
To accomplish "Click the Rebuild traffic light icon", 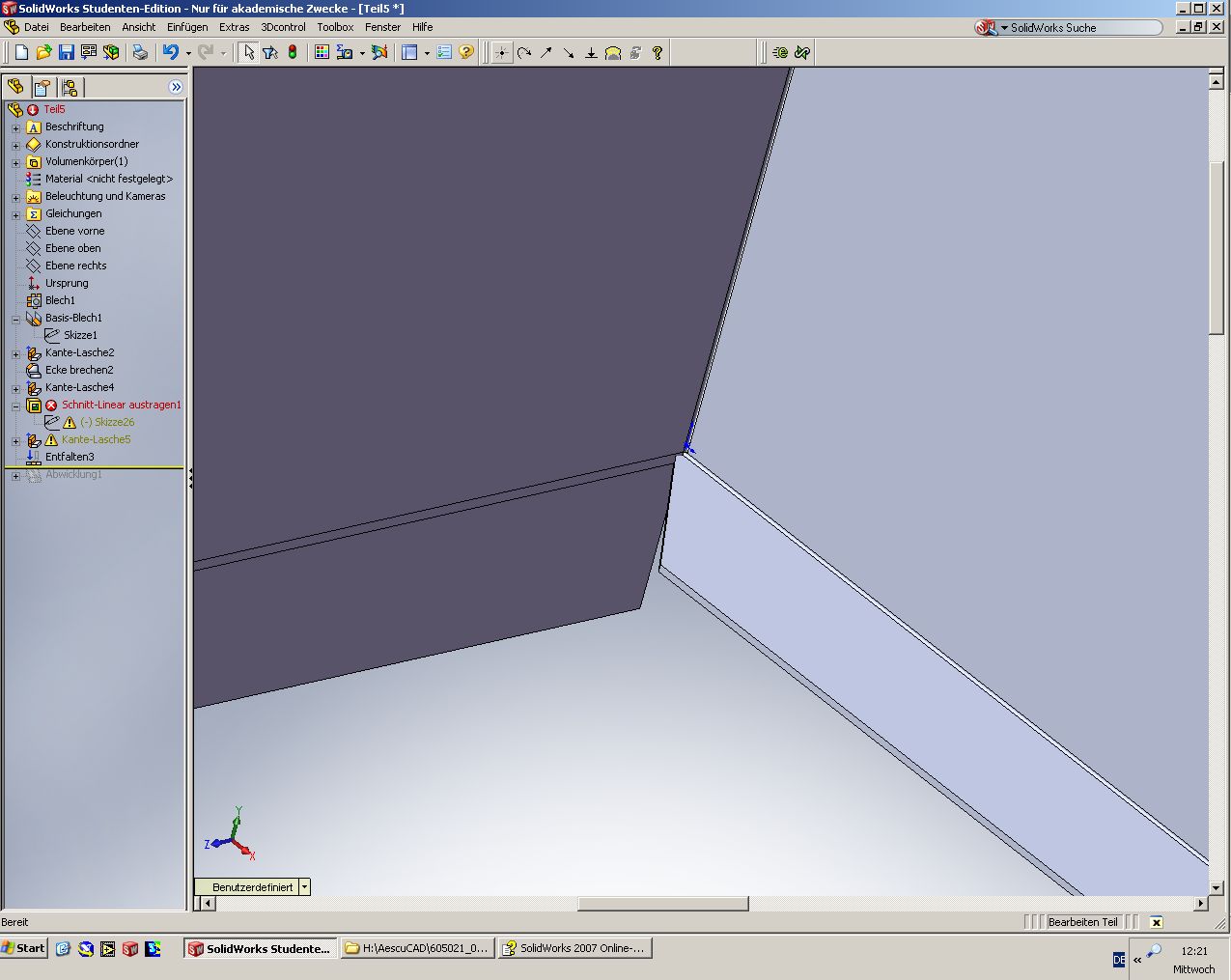I will tap(293, 52).
